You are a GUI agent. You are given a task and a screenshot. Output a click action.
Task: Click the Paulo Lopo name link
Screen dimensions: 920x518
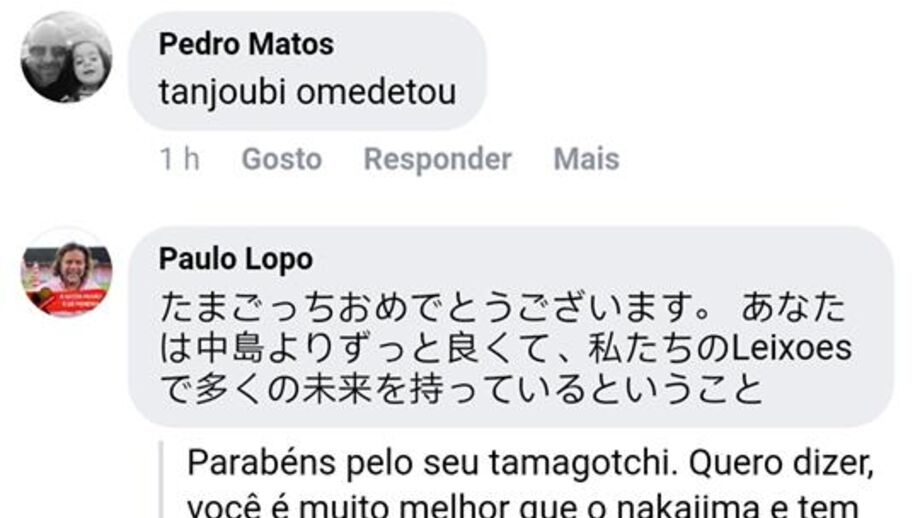tap(236, 259)
